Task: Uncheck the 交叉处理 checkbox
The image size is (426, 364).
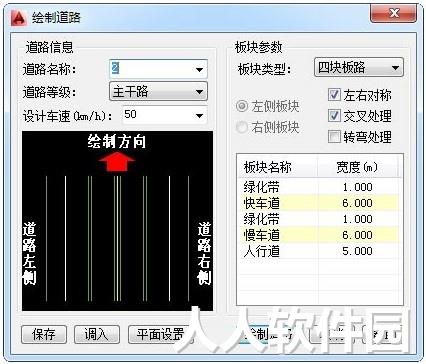Action: 334,116
